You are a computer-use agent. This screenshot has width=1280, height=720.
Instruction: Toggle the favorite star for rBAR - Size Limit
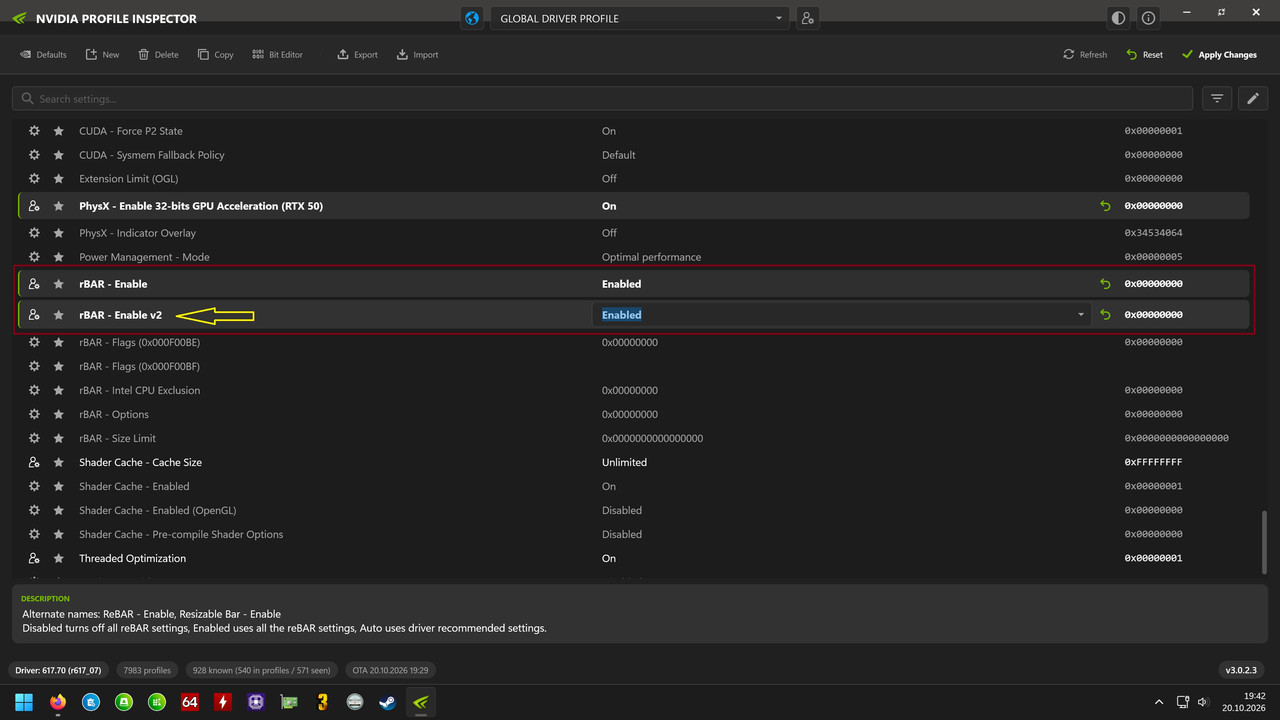(x=58, y=438)
